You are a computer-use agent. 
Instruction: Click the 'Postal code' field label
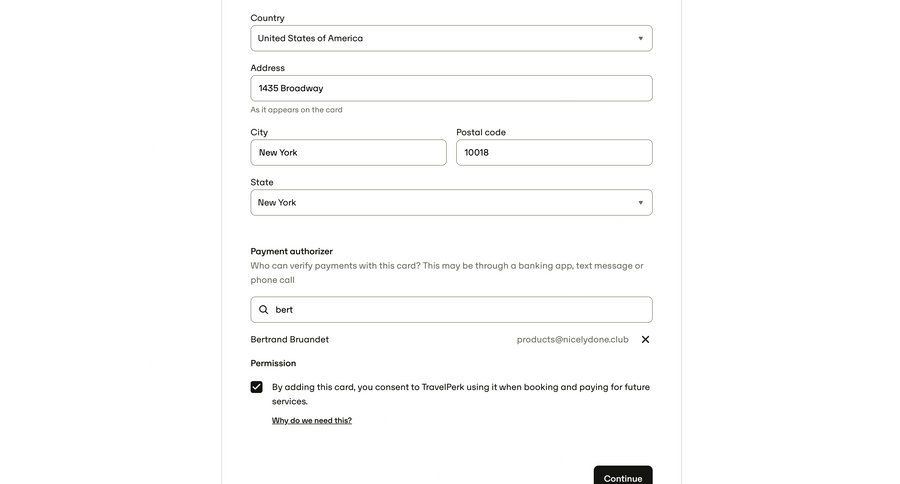[481, 132]
